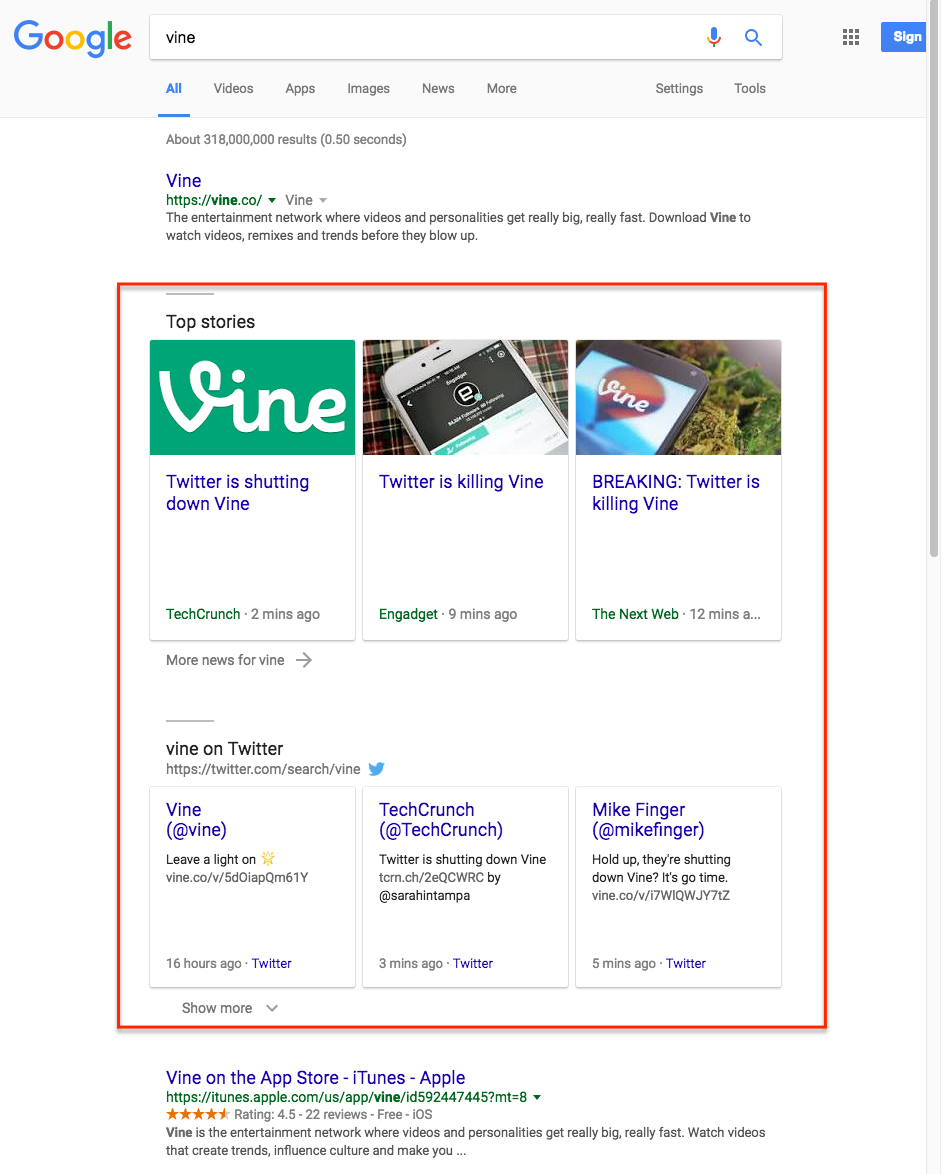Click the https://twitter.com/search/vine URL

pyautogui.click(x=263, y=769)
